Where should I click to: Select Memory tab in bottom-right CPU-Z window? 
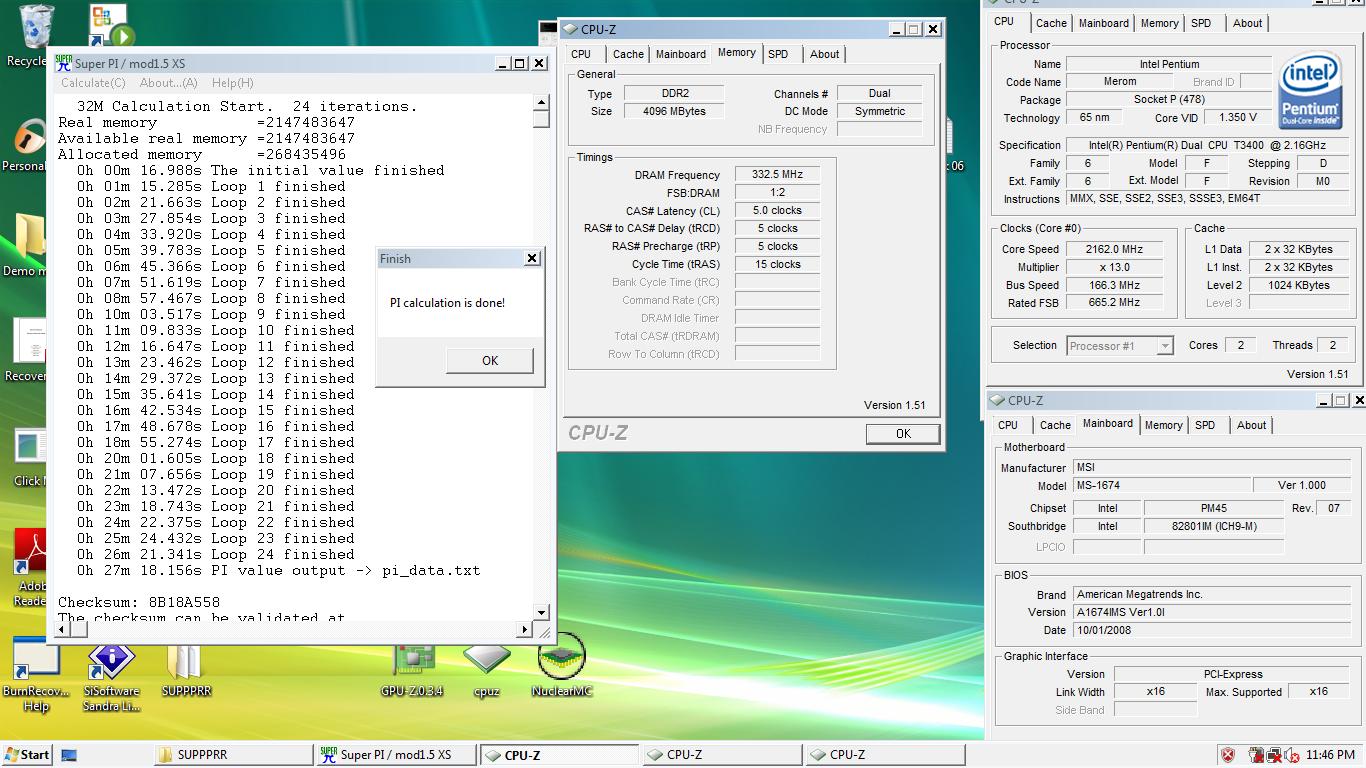tap(1163, 425)
